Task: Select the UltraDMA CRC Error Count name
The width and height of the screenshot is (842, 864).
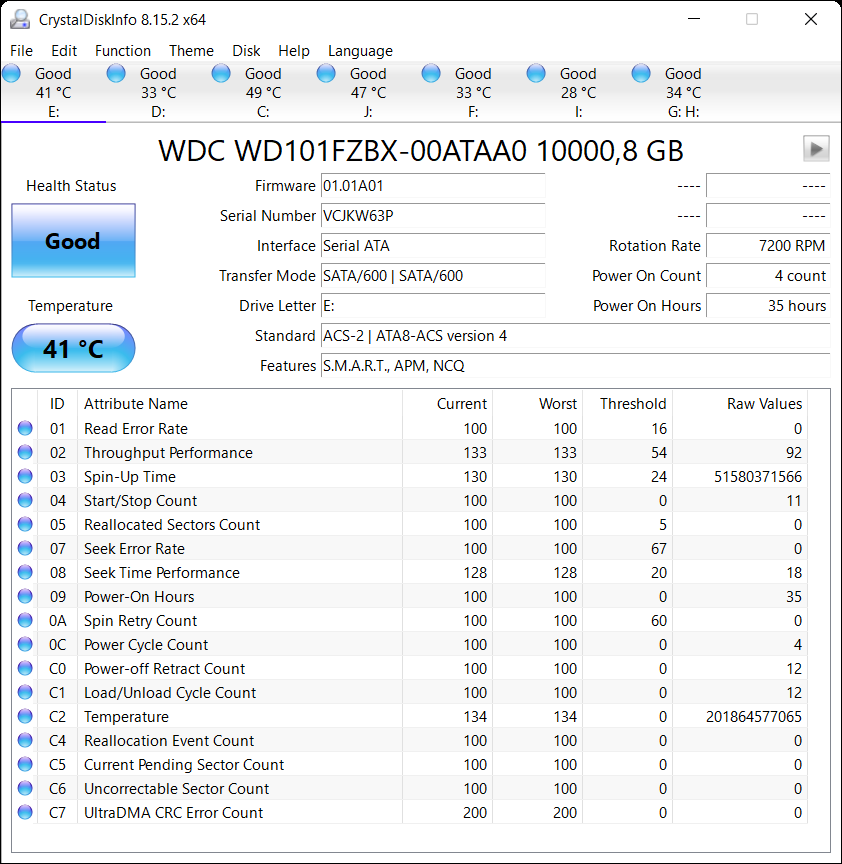Action: pos(174,812)
